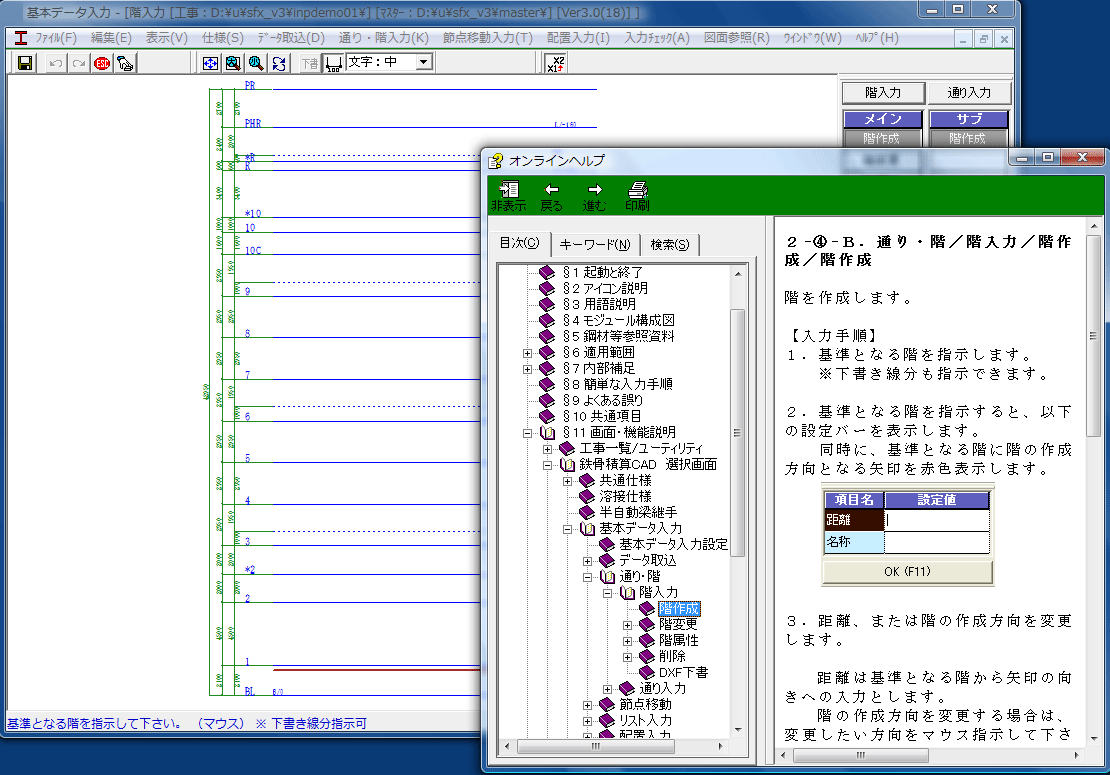Click the OK (F11) button image
Image resolution: width=1110 pixels, height=775 pixels.
tap(908, 572)
